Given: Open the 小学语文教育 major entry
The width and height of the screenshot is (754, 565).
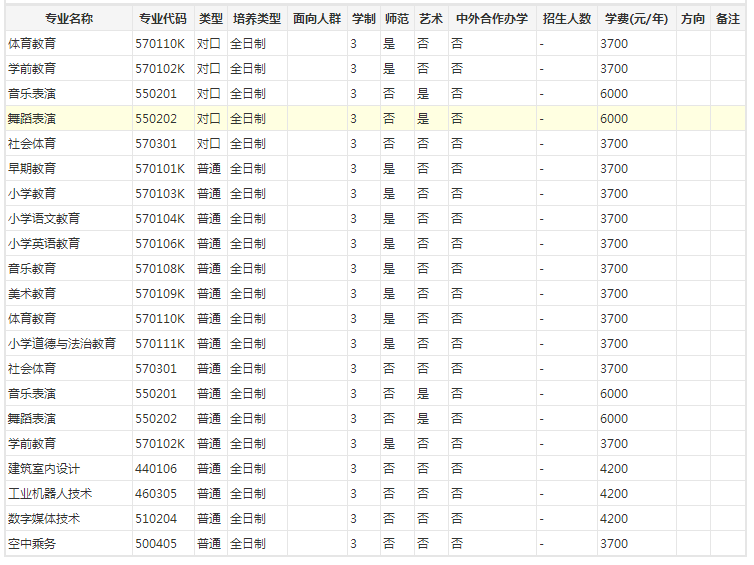Looking at the screenshot, I should (x=44, y=219).
